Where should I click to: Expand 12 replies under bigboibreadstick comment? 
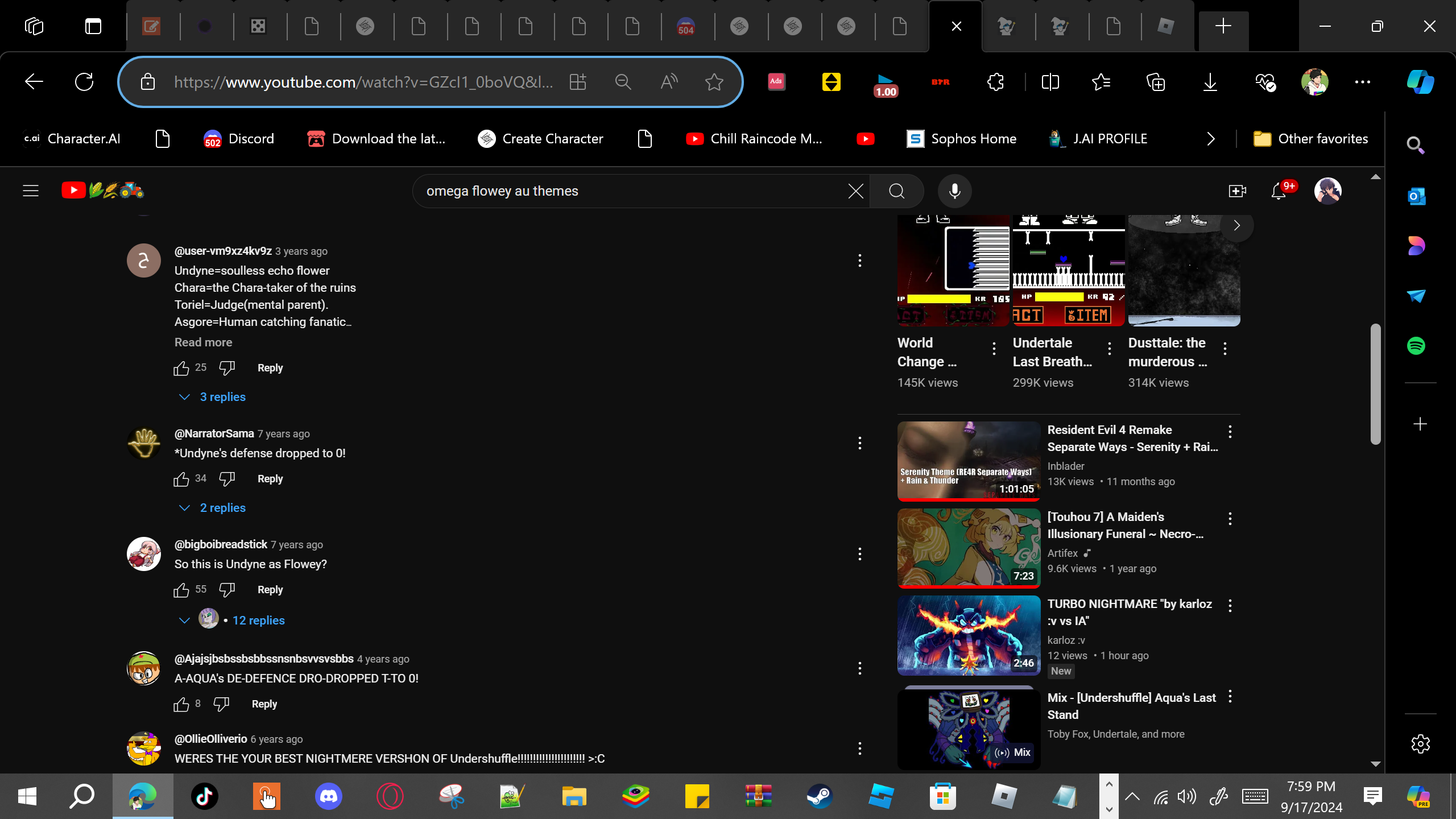click(258, 621)
